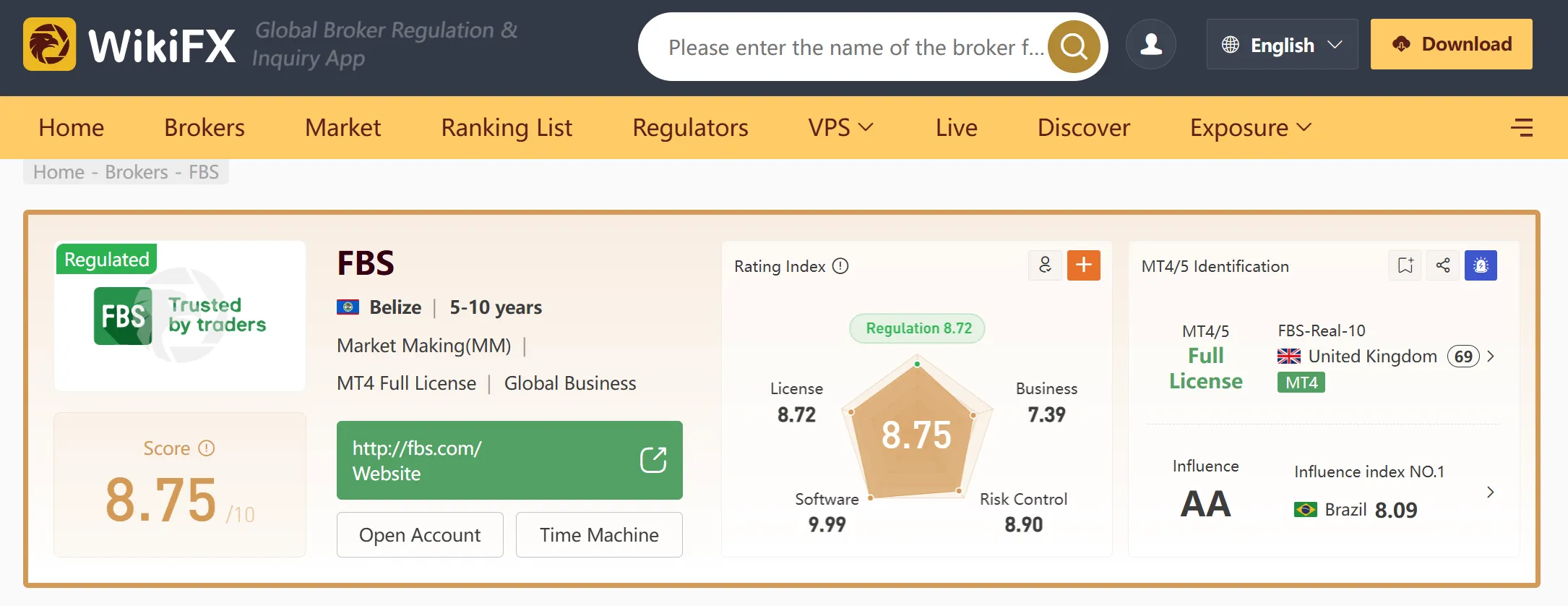Click the Time Machine button
1568x606 pixels.
point(599,535)
